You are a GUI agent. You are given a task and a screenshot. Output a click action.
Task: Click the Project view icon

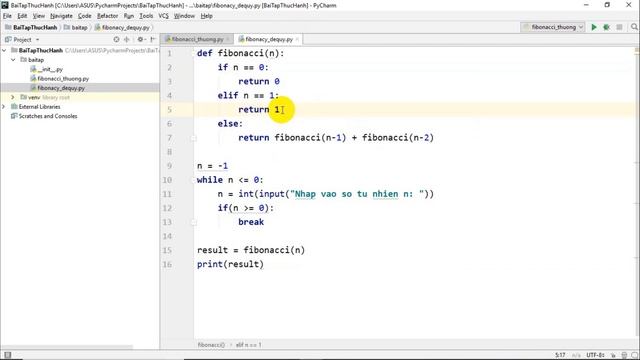pos(8,40)
